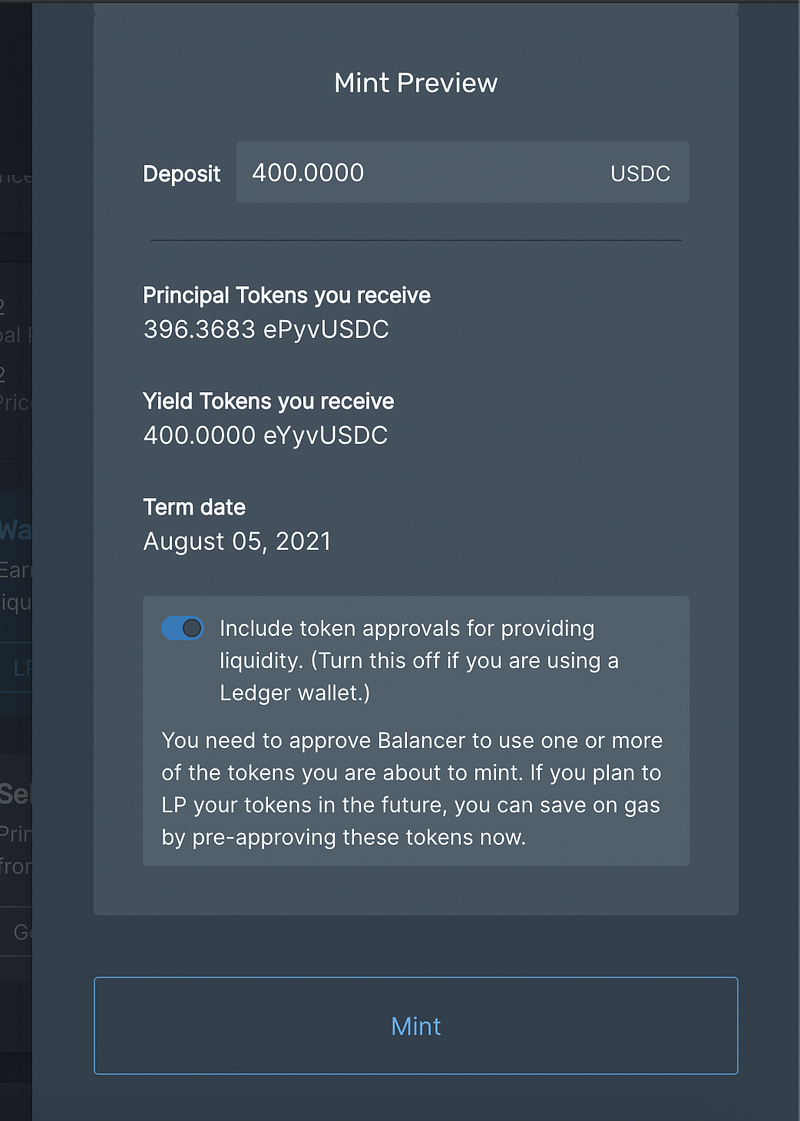Viewport: 800px width, 1121px height.
Task: Click the cut-off 'G' button behind the dialog
Action: tap(20, 932)
